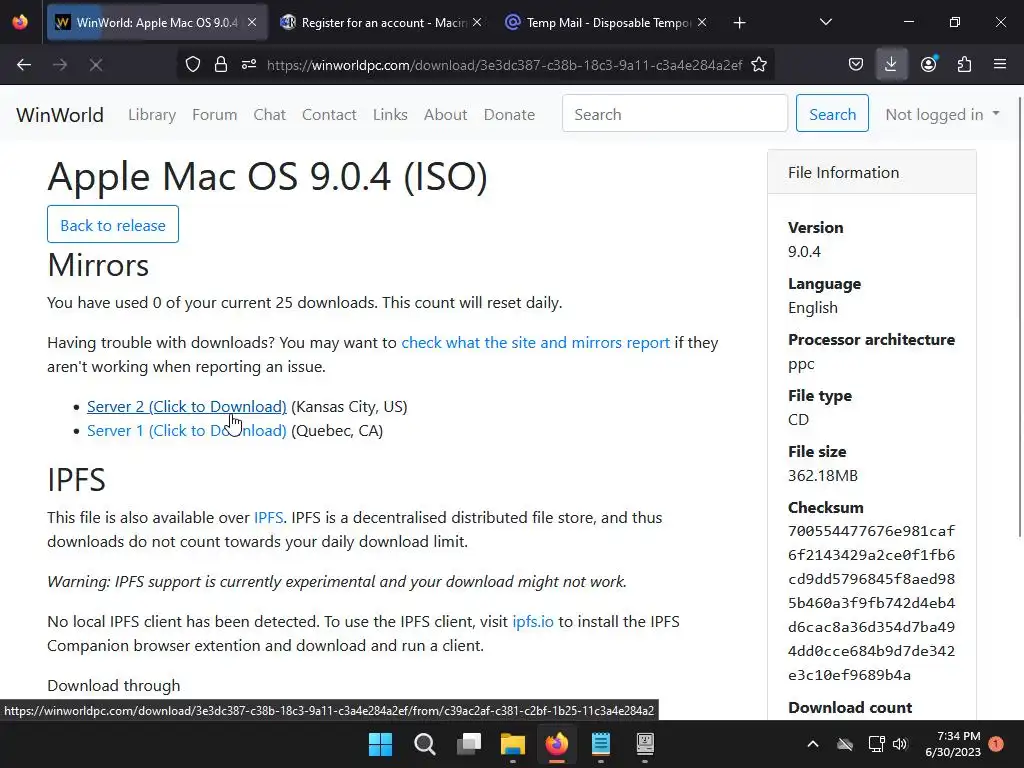
Task: Open the extensions puzzle icon
Action: (964, 65)
